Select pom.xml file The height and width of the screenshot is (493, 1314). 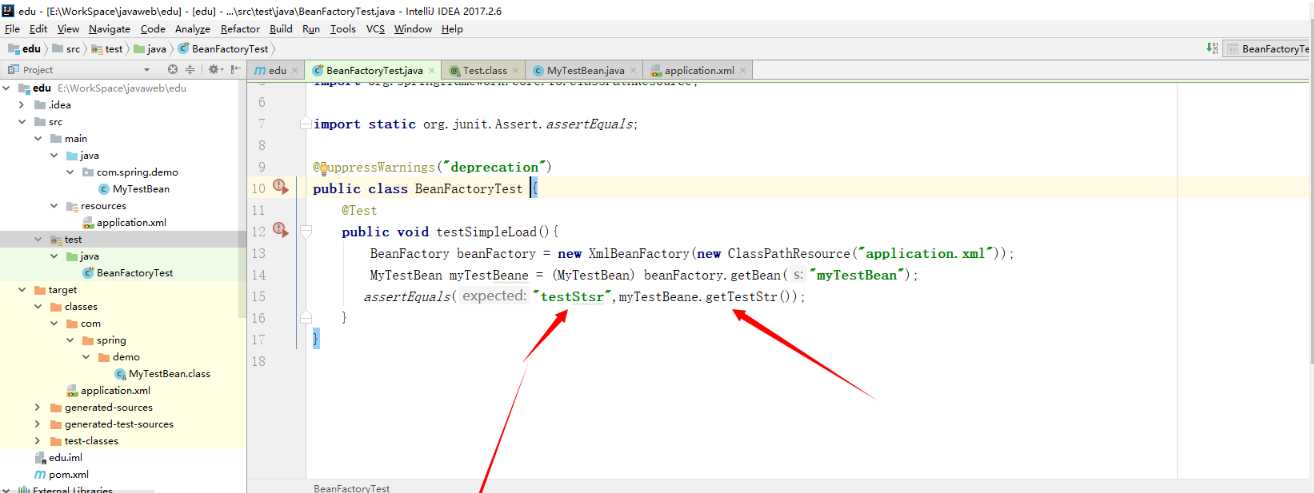pos(61,474)
